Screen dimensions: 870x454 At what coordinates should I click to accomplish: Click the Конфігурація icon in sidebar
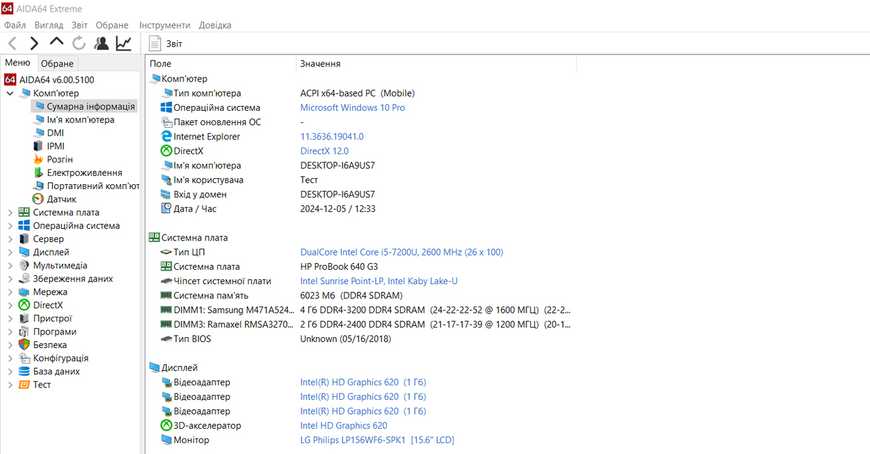pos(24,358)
